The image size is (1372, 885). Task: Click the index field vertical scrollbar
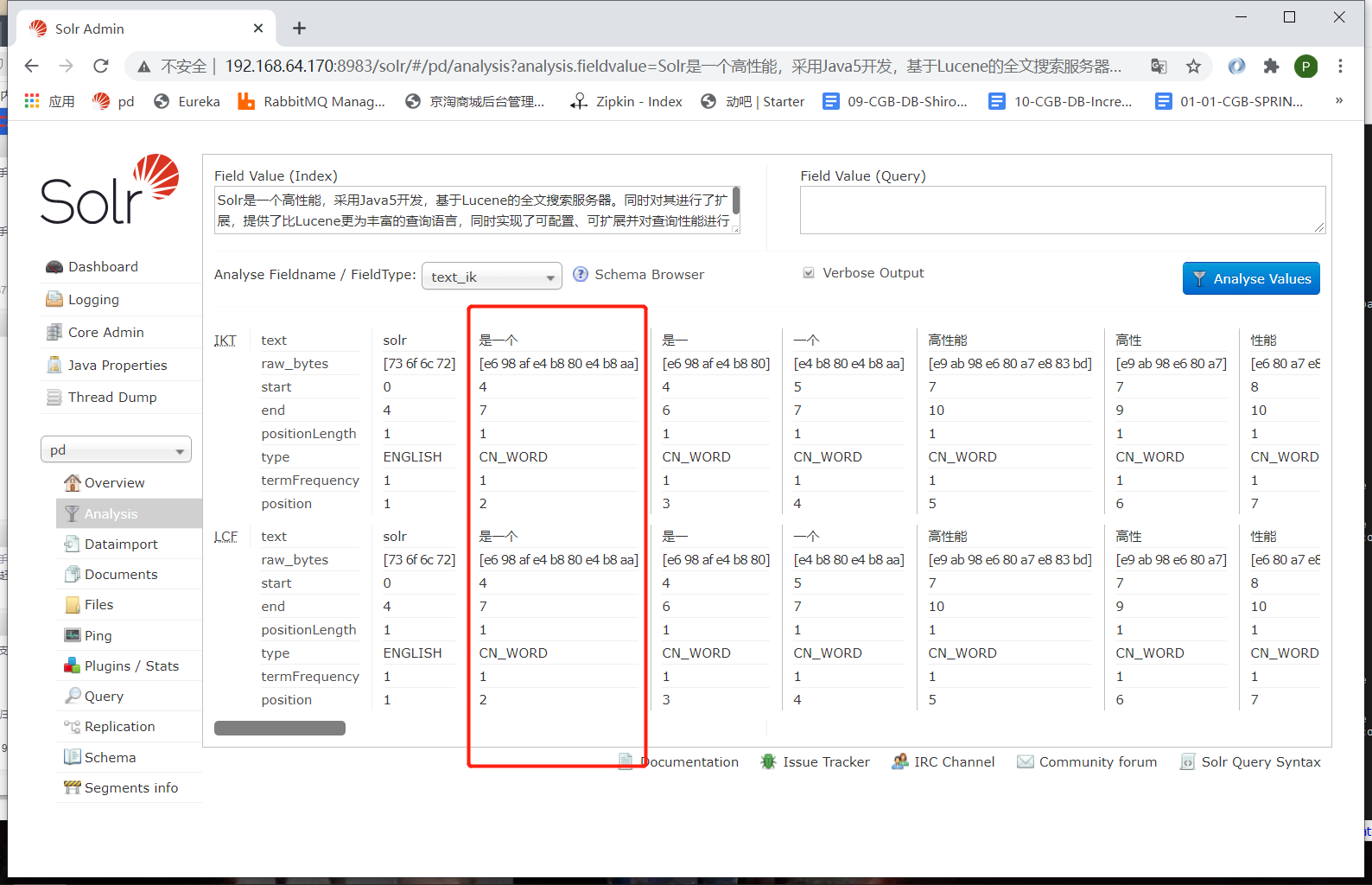[736, 201]
